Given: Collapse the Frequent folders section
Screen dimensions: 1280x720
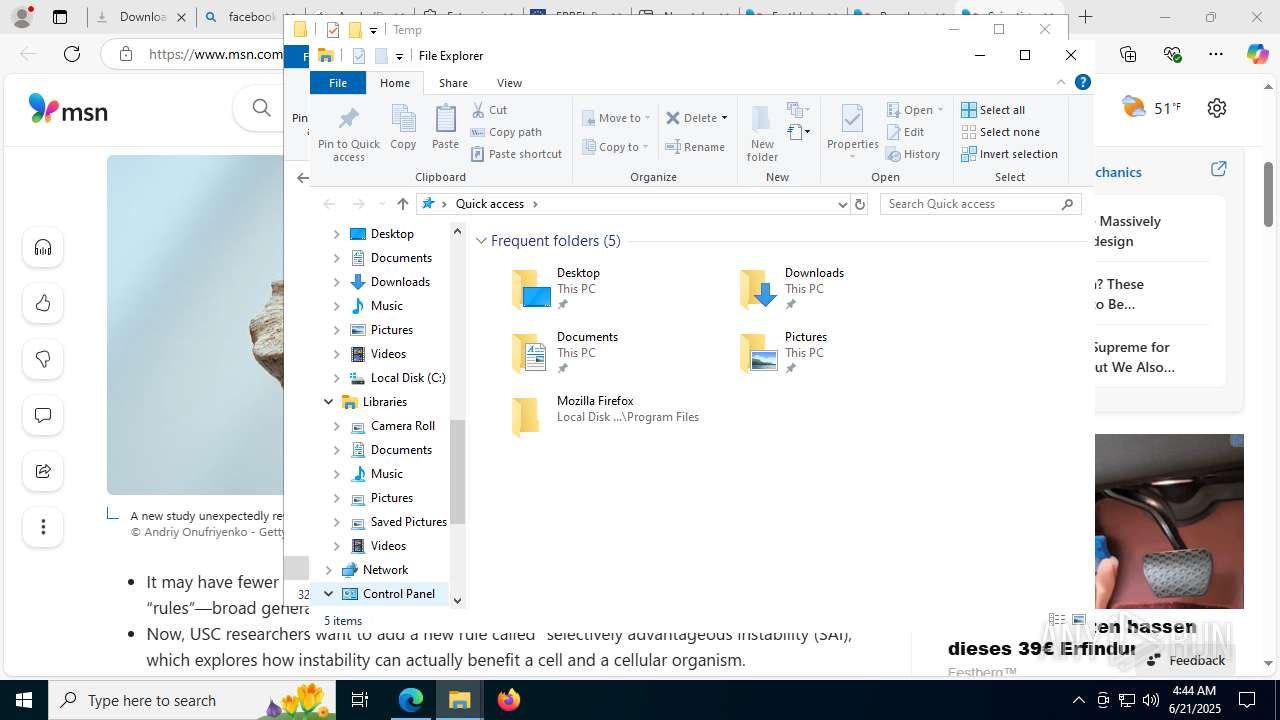Looking at the screenshot, I should [x=482, y=241].
